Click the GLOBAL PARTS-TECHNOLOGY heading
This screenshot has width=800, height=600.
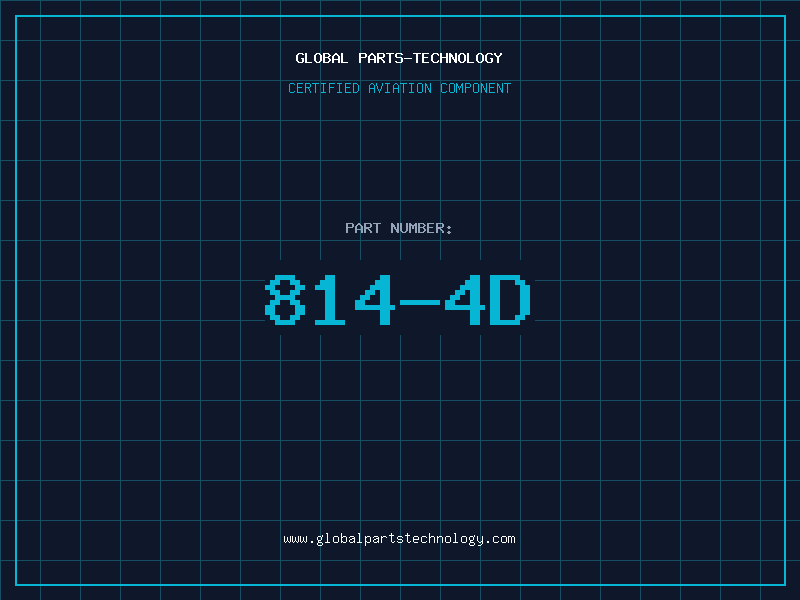pyautogui.click(x=399, y=58)
